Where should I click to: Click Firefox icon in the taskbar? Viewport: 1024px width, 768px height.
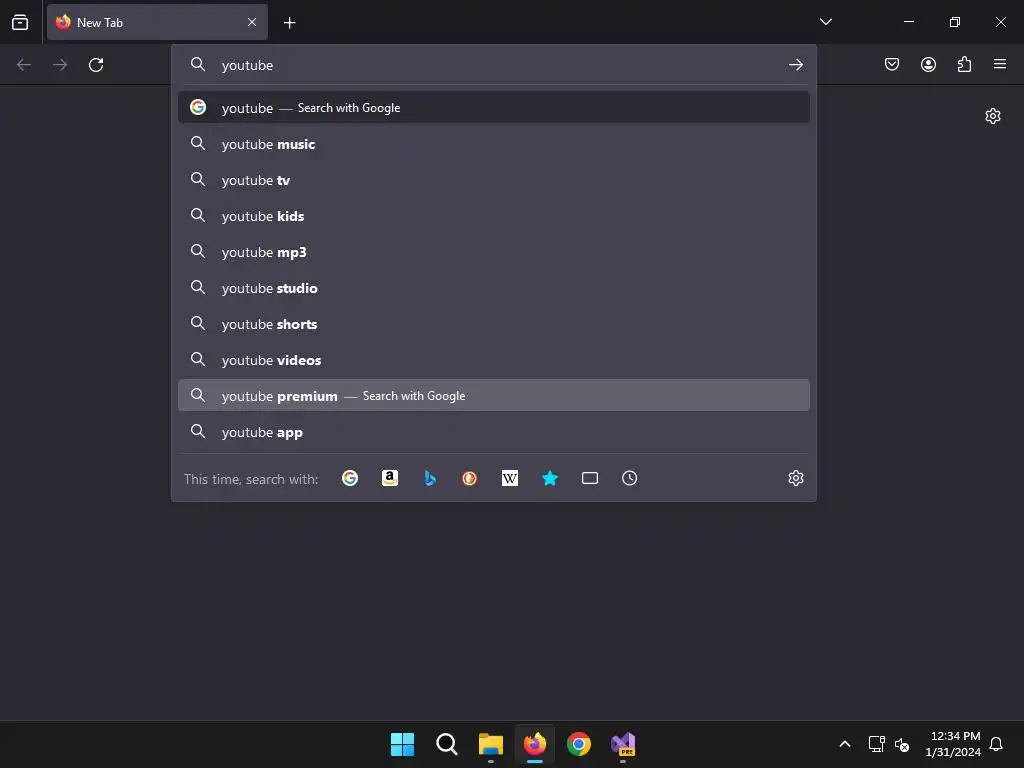click(x=535, y=744)
